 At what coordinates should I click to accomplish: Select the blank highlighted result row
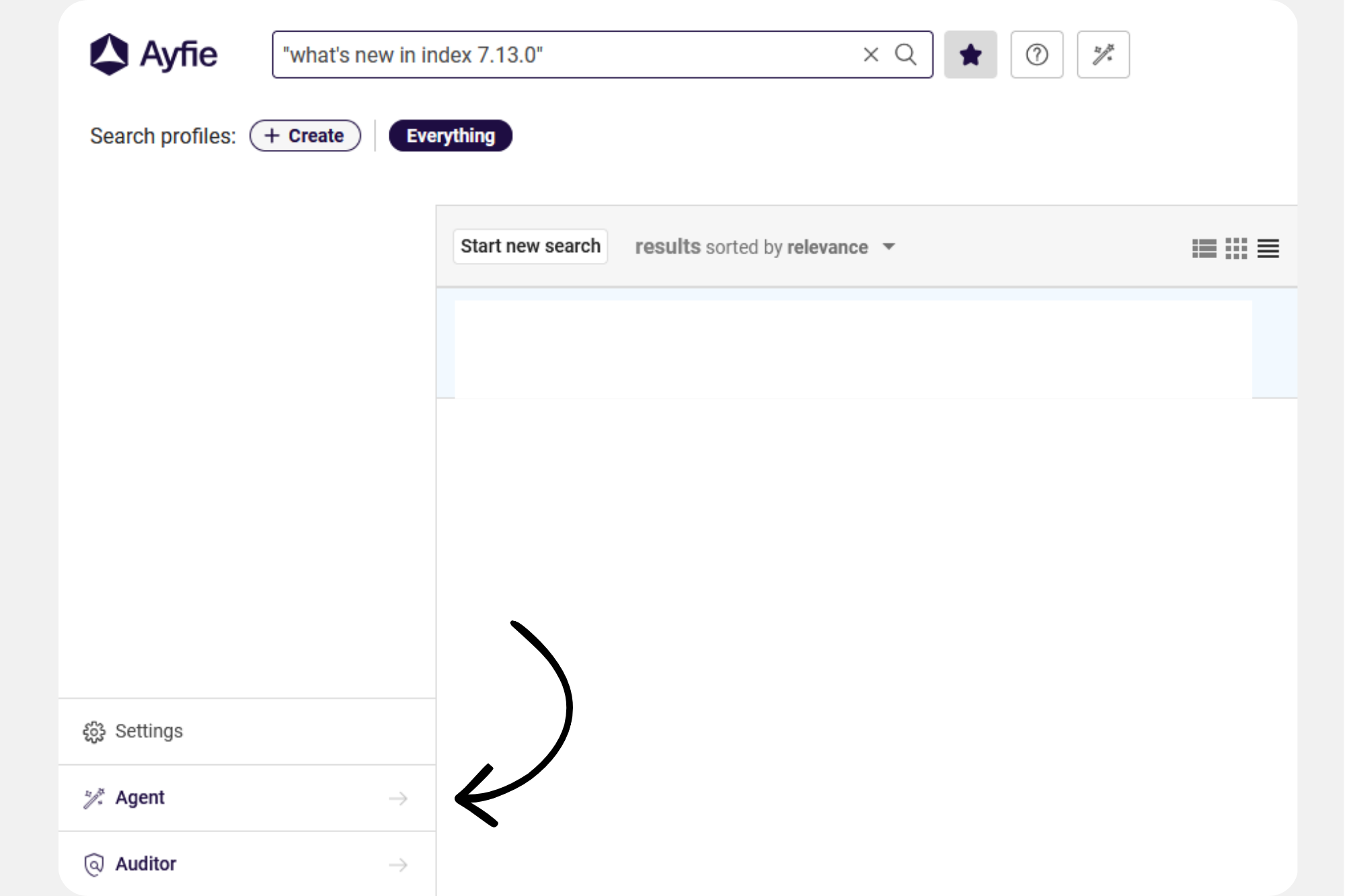tap(853, 349)
